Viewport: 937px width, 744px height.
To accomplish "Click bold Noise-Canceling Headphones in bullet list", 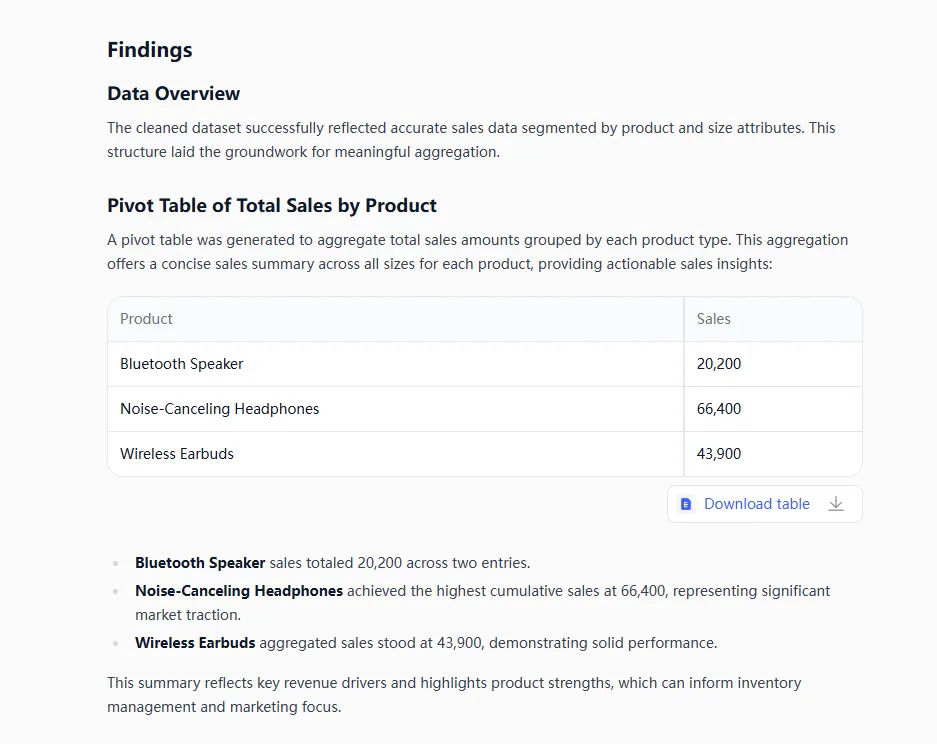I will (239, 591).
